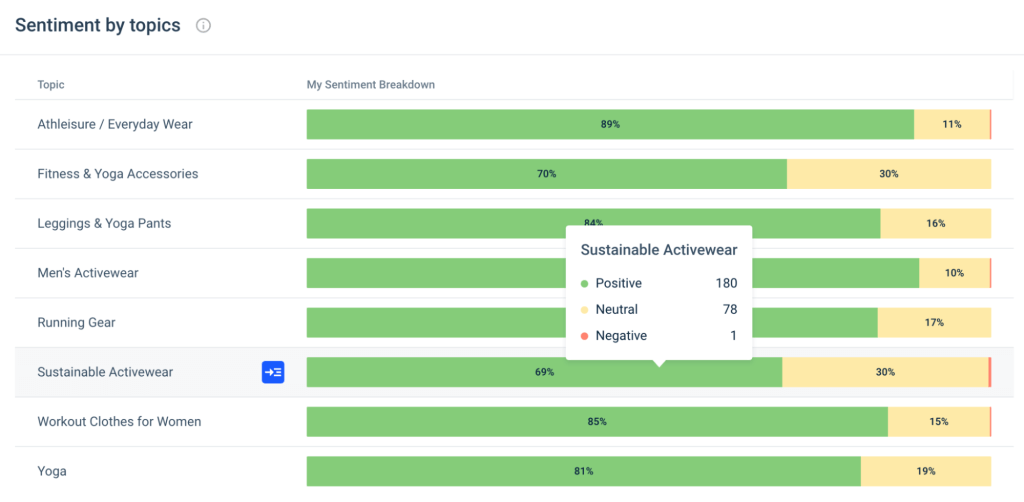Open Workout Clothes for Women topic

119,421
